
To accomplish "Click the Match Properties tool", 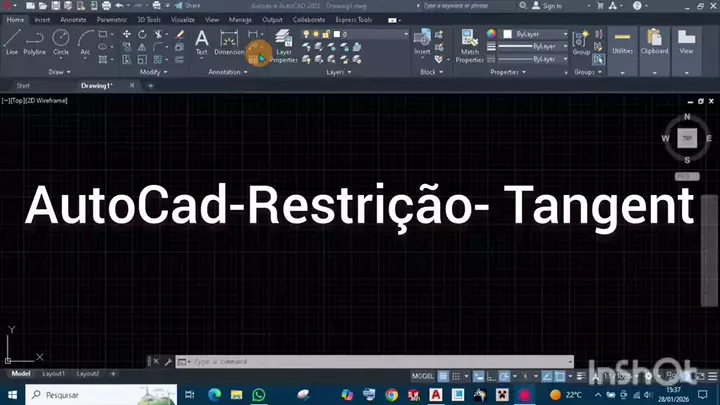I will pyautogui.click(x=469, y=44).
